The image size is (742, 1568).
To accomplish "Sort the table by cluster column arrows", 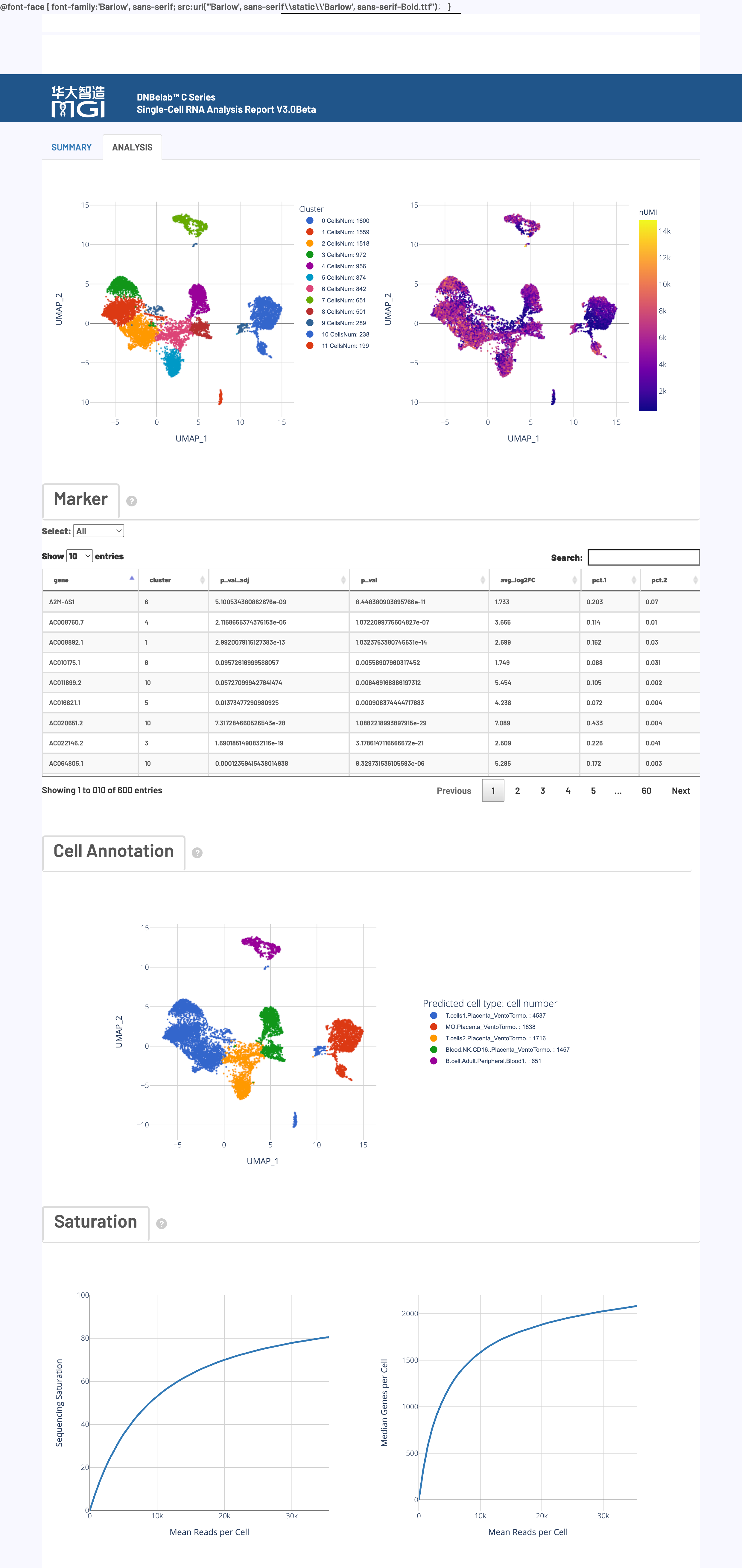I will point(202,579).
